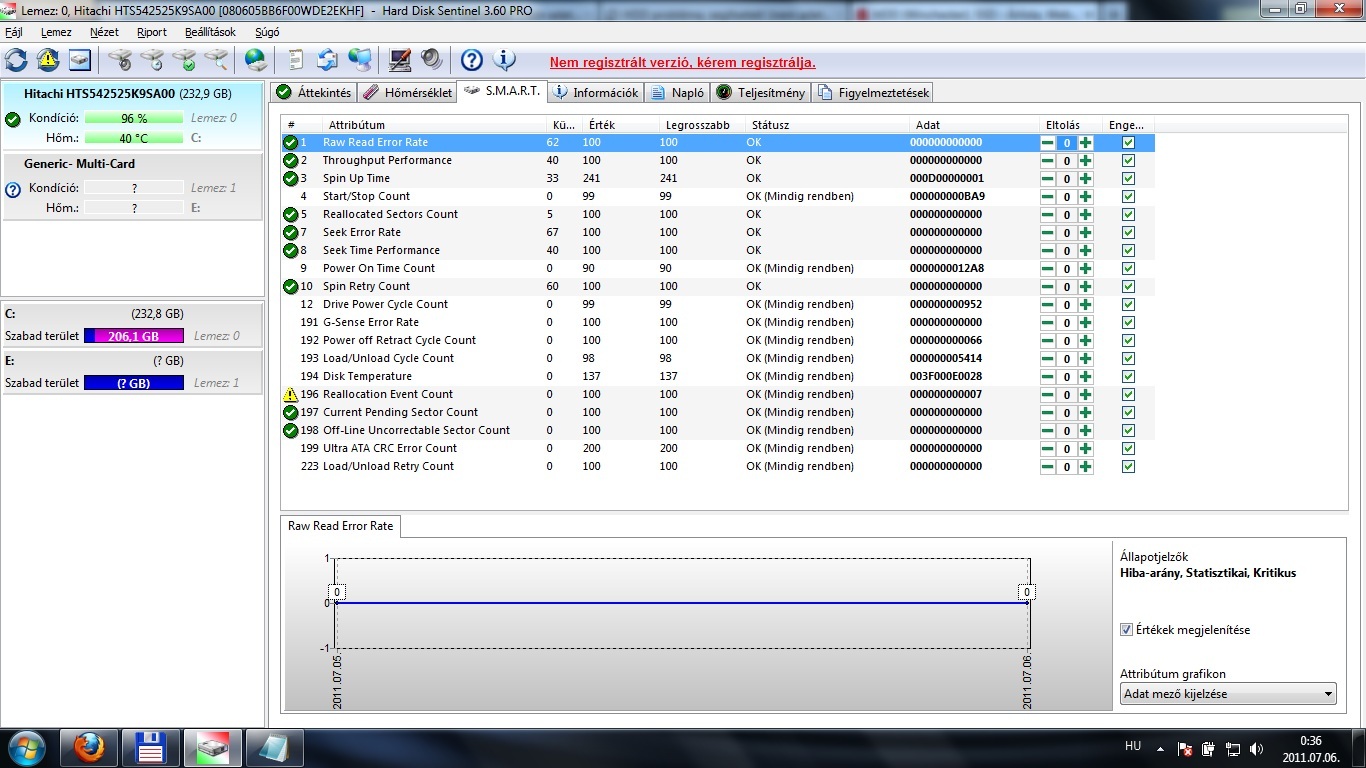Viewport: 1366px width, 768px height.
Task: Select the Hitachi HTS542525K9SA00 disk entry
Action: 132,115
